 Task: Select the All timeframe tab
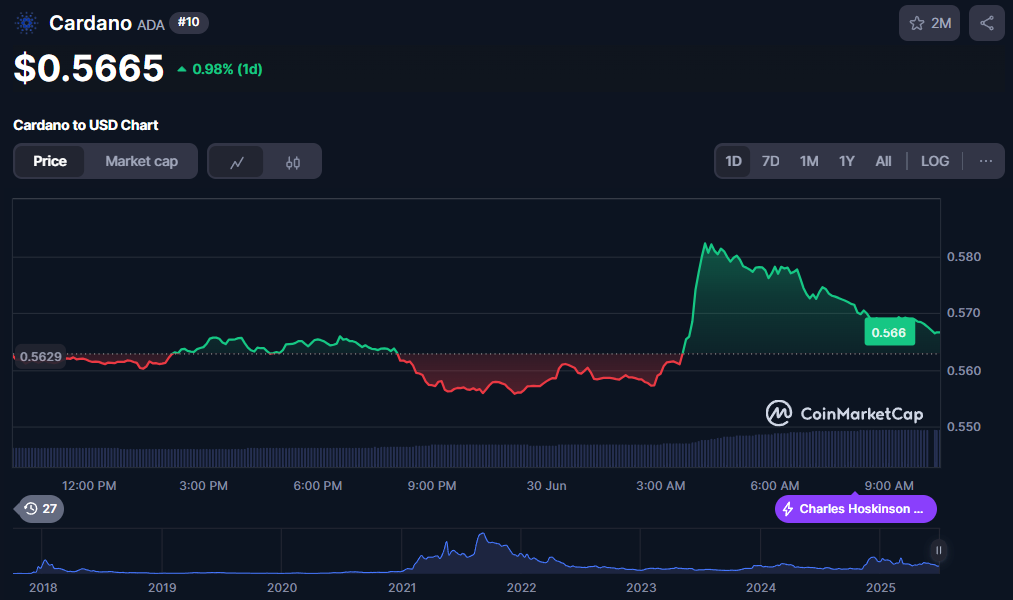883,160
